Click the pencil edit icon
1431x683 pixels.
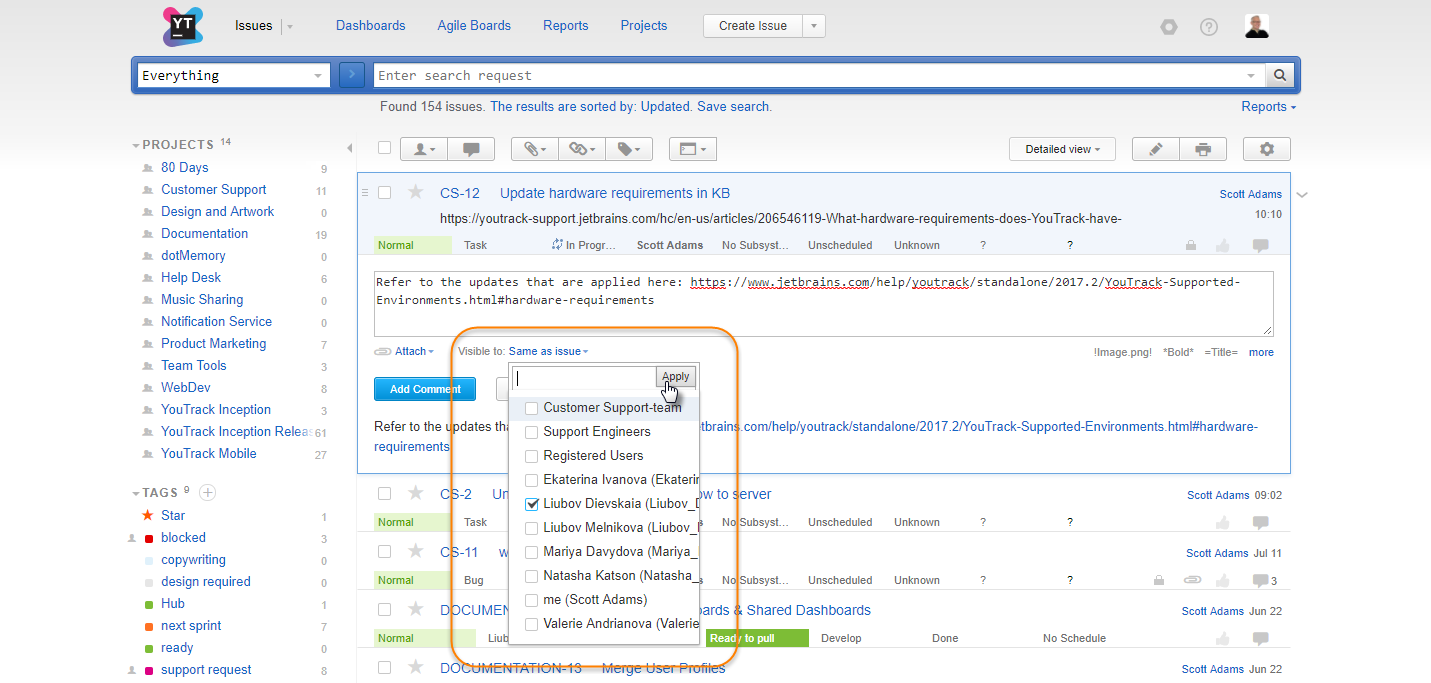point(1156,149)
